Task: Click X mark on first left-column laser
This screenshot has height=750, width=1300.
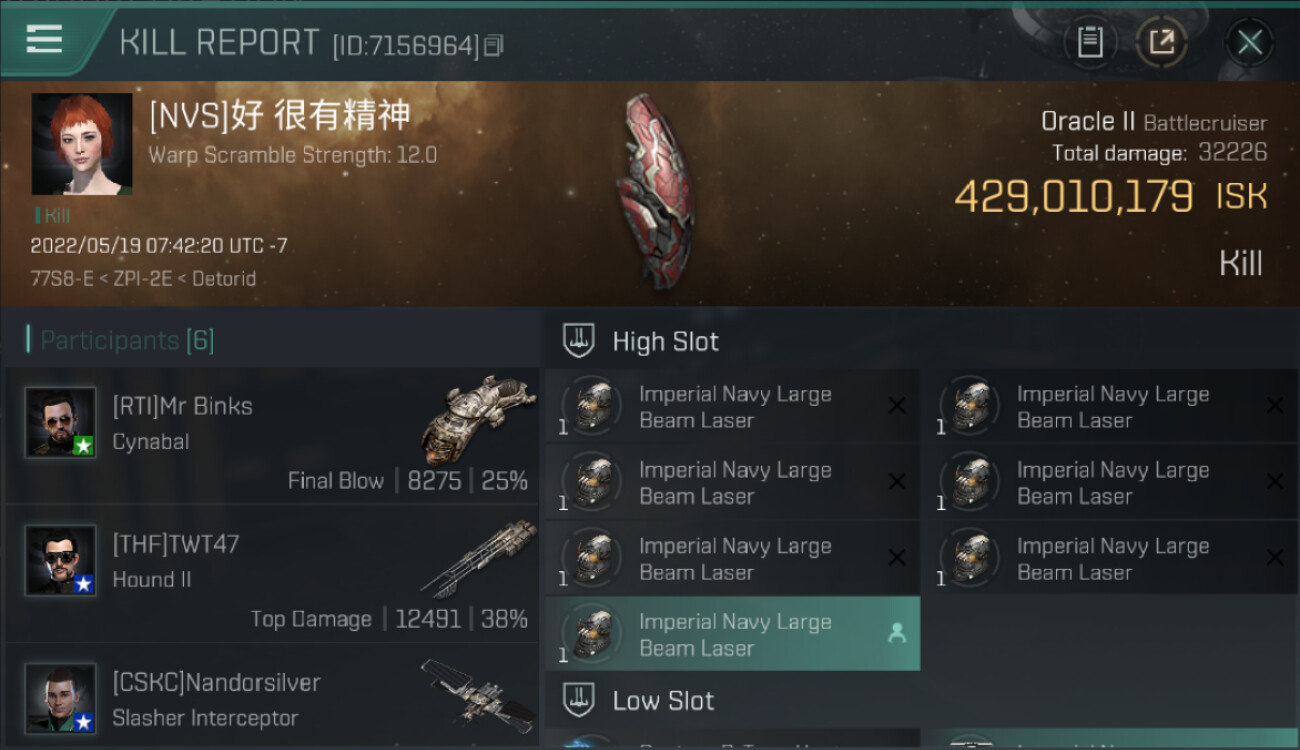Action: (897, 405)
